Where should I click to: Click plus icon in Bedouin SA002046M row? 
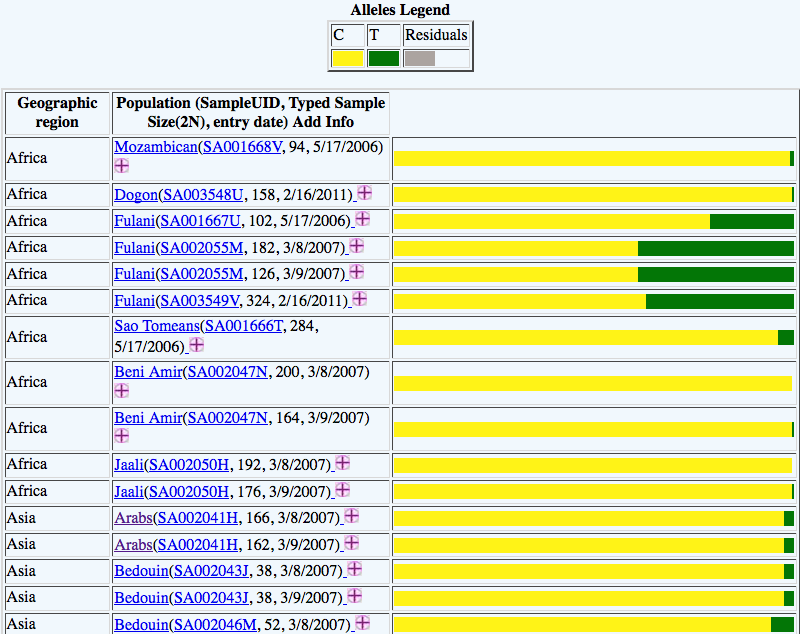click(362, 622)
